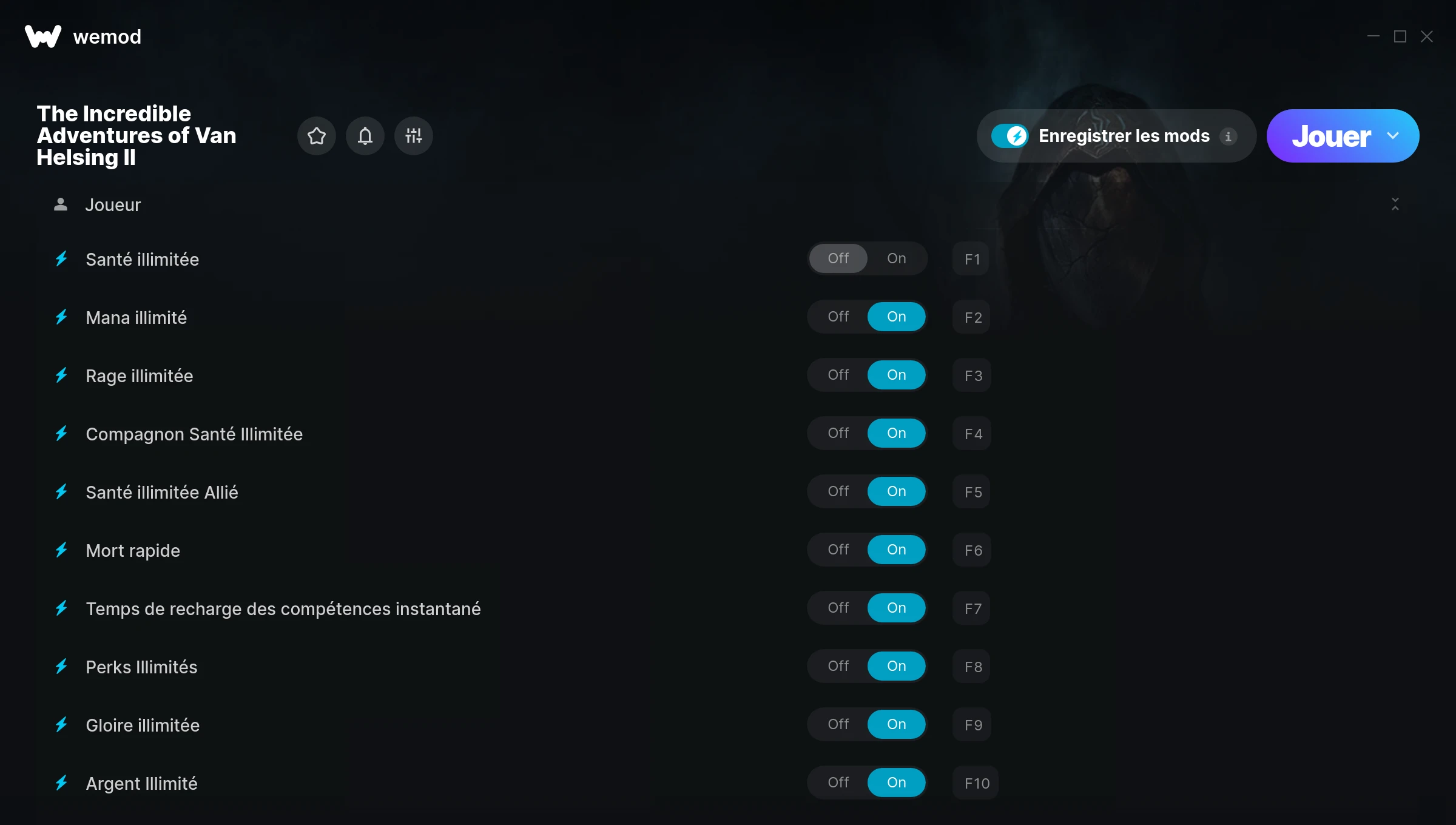Click the WeMod logo icon
The width and height of the screenshot is (1456, 825).
point(43,36)
